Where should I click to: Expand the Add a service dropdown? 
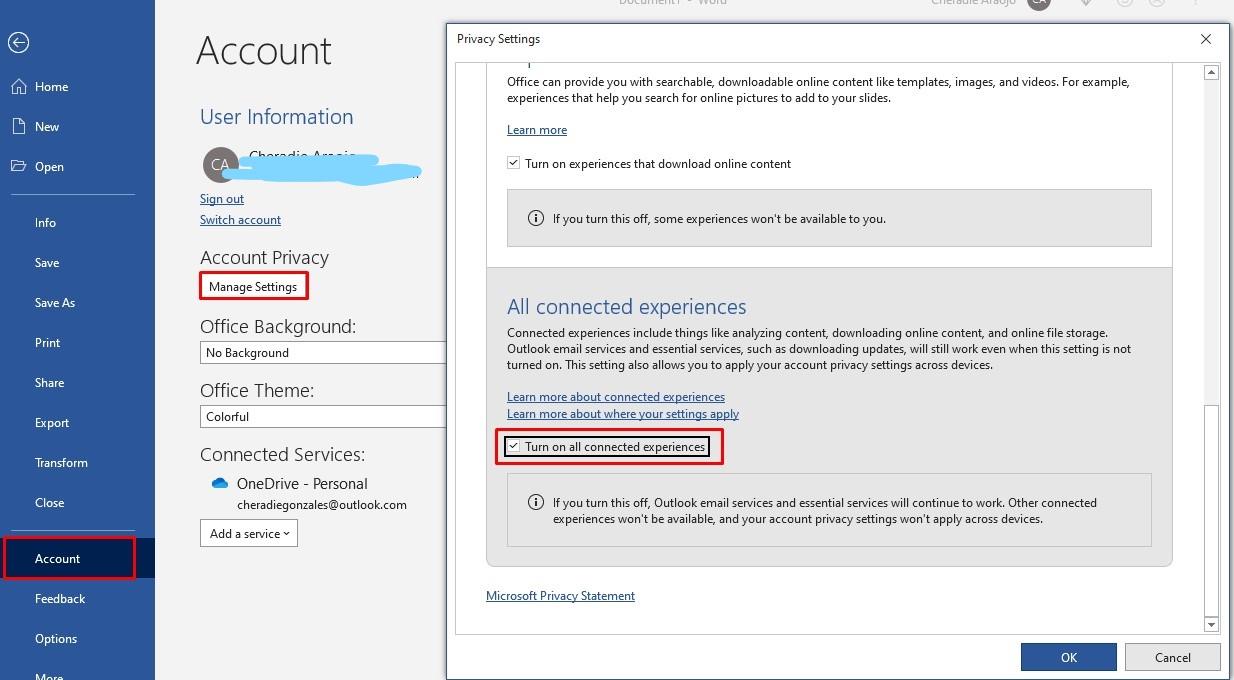point(249,534)
